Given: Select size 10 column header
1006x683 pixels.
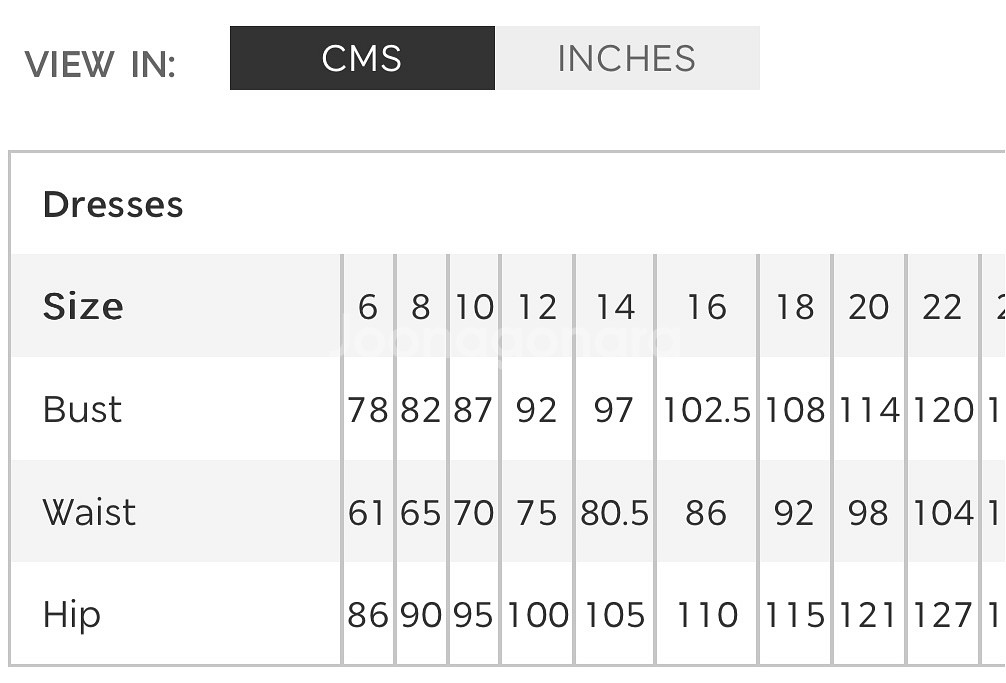Looking at the screenshot, I should click(x=474, y=307).
